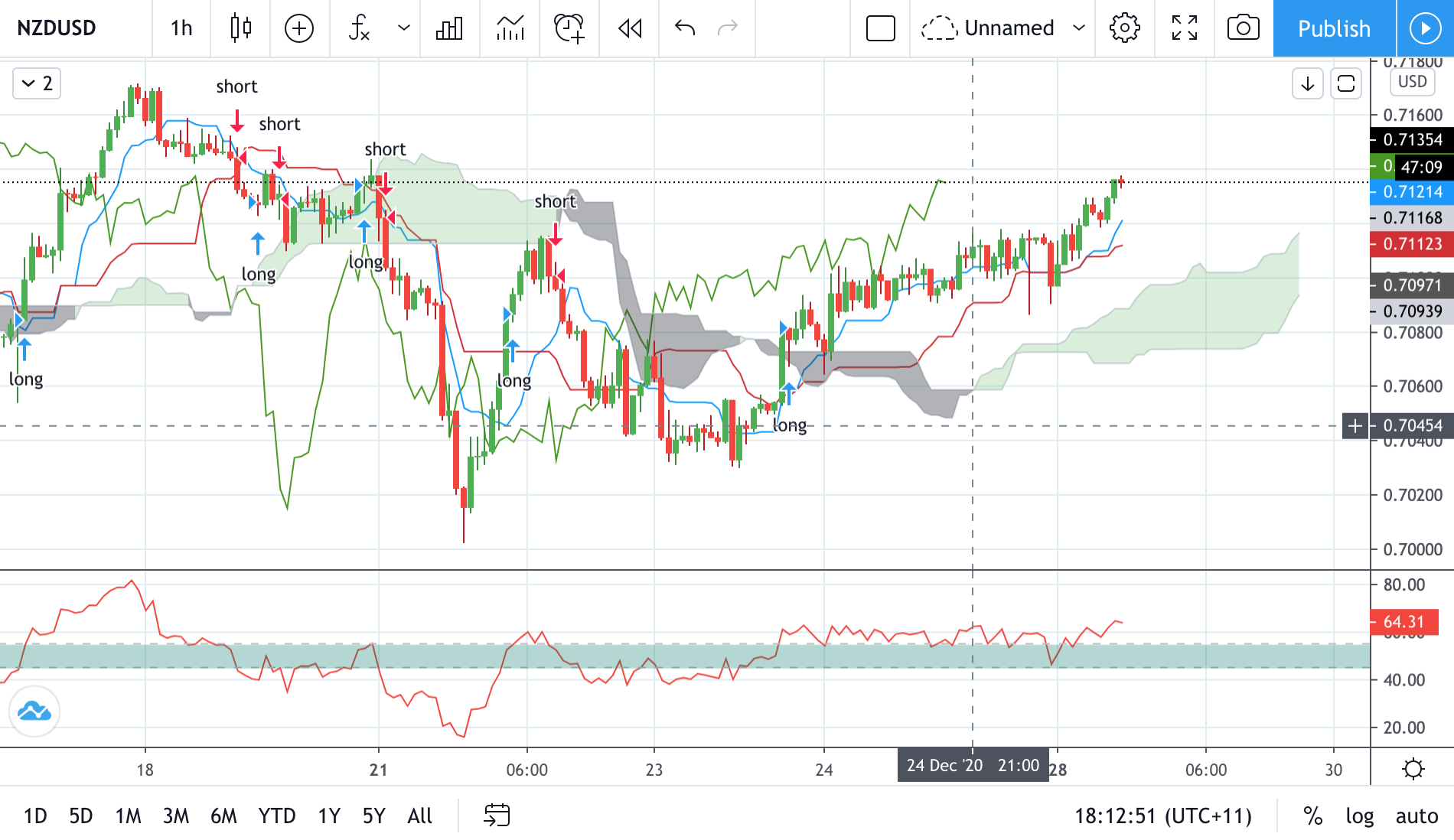The width and height of the screenshot is (1454, 840).
Task: Select the 5Y date range
Action: tap(374, 816)
